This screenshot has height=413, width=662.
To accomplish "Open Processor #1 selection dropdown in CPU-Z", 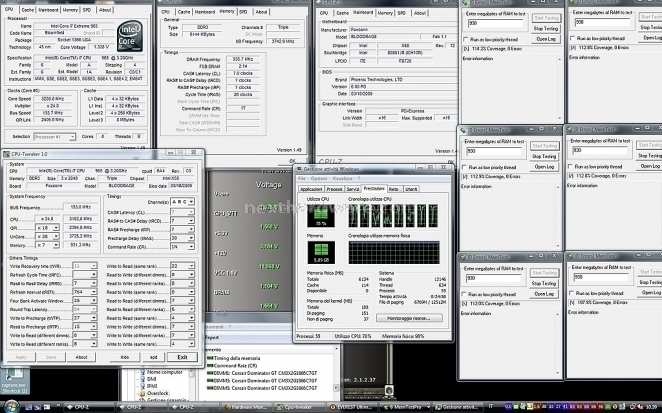I will (54, 137).
